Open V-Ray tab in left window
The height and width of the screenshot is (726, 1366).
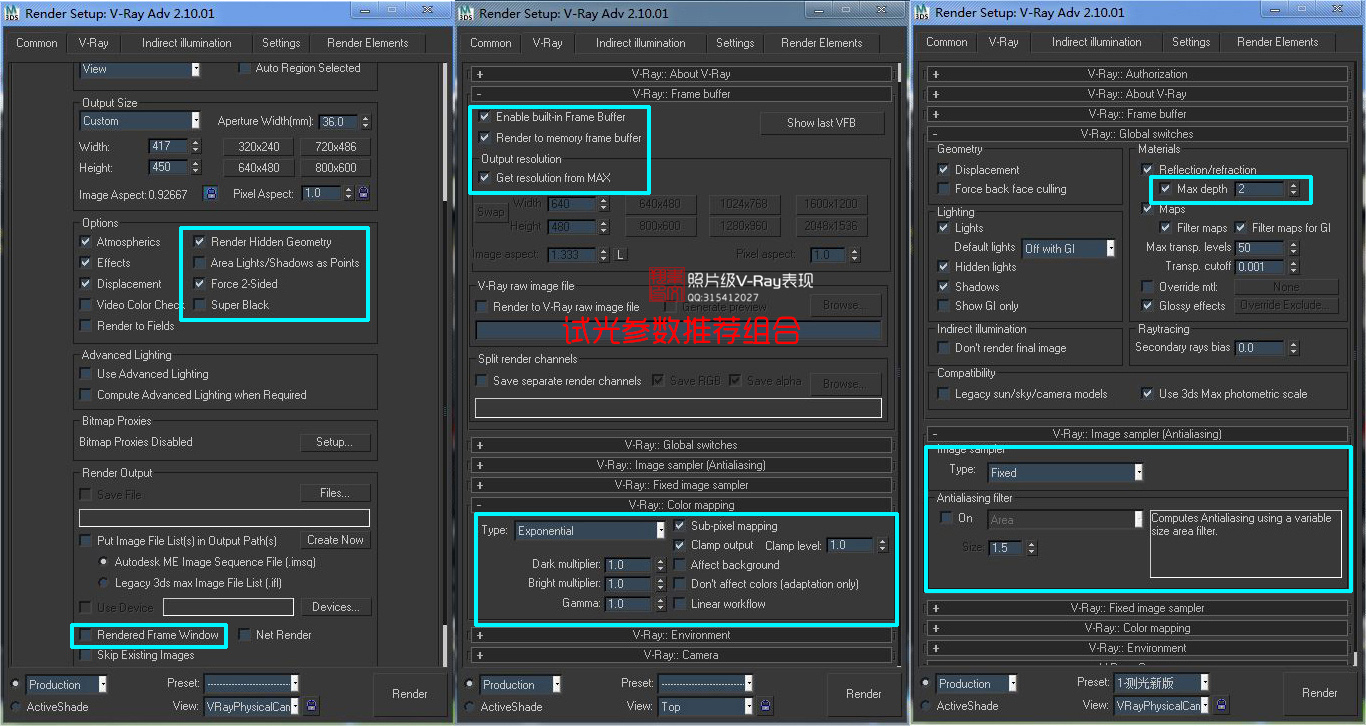pyautogui.click(x=94, y=43)
